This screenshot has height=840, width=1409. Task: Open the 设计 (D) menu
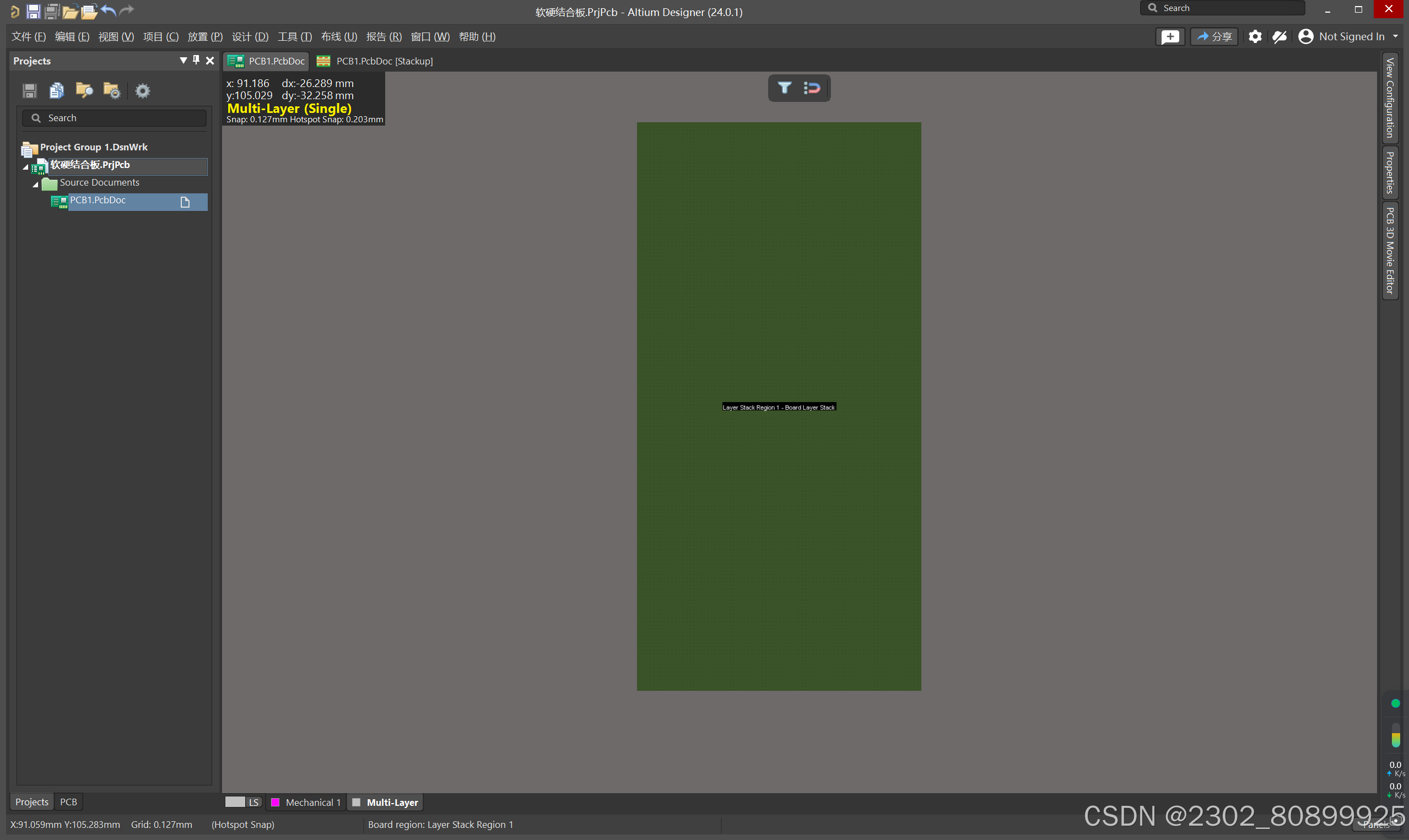tap(250, 37)
